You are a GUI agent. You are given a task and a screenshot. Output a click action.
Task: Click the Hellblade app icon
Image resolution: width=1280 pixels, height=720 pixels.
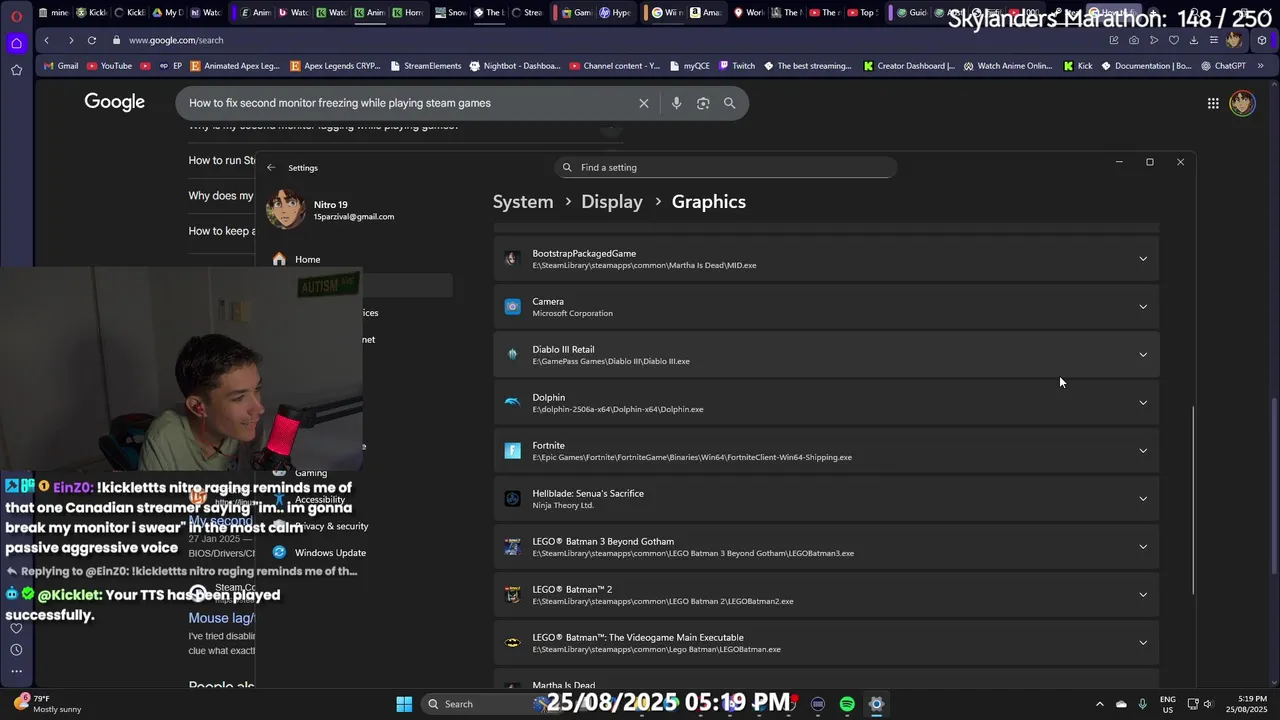click(512, 499)
